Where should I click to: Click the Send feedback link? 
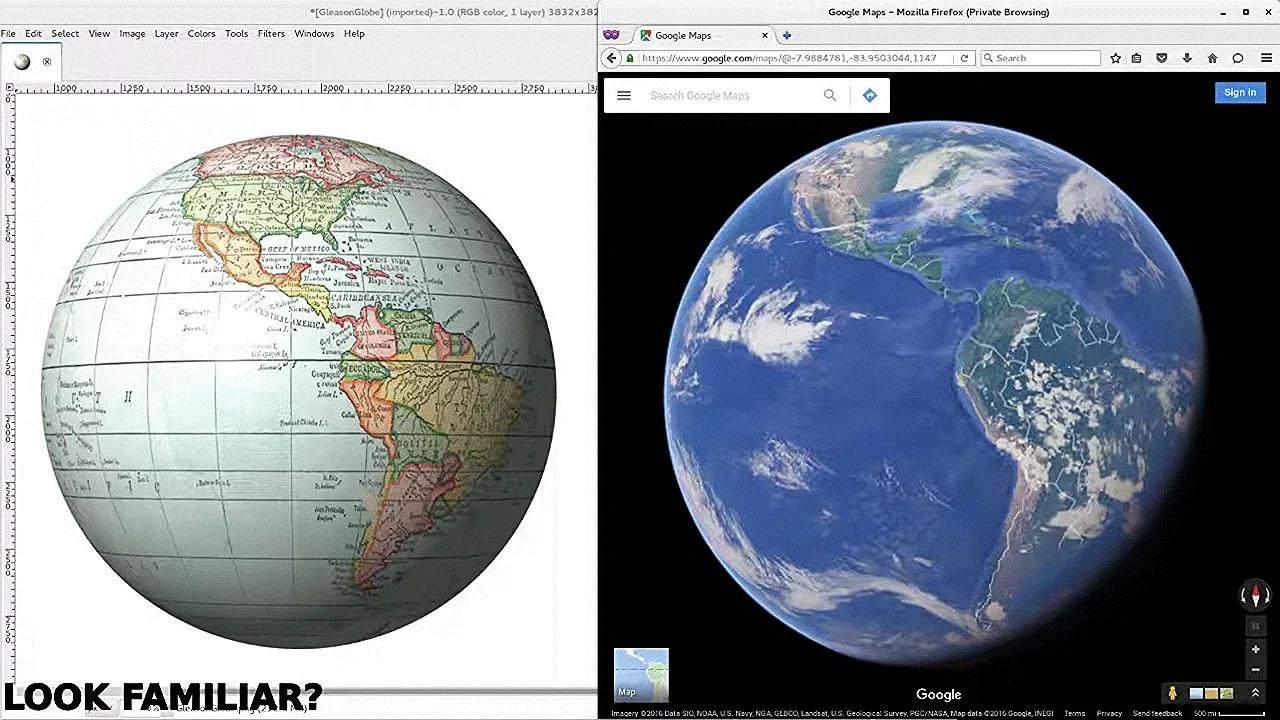tap(1157, 713)
